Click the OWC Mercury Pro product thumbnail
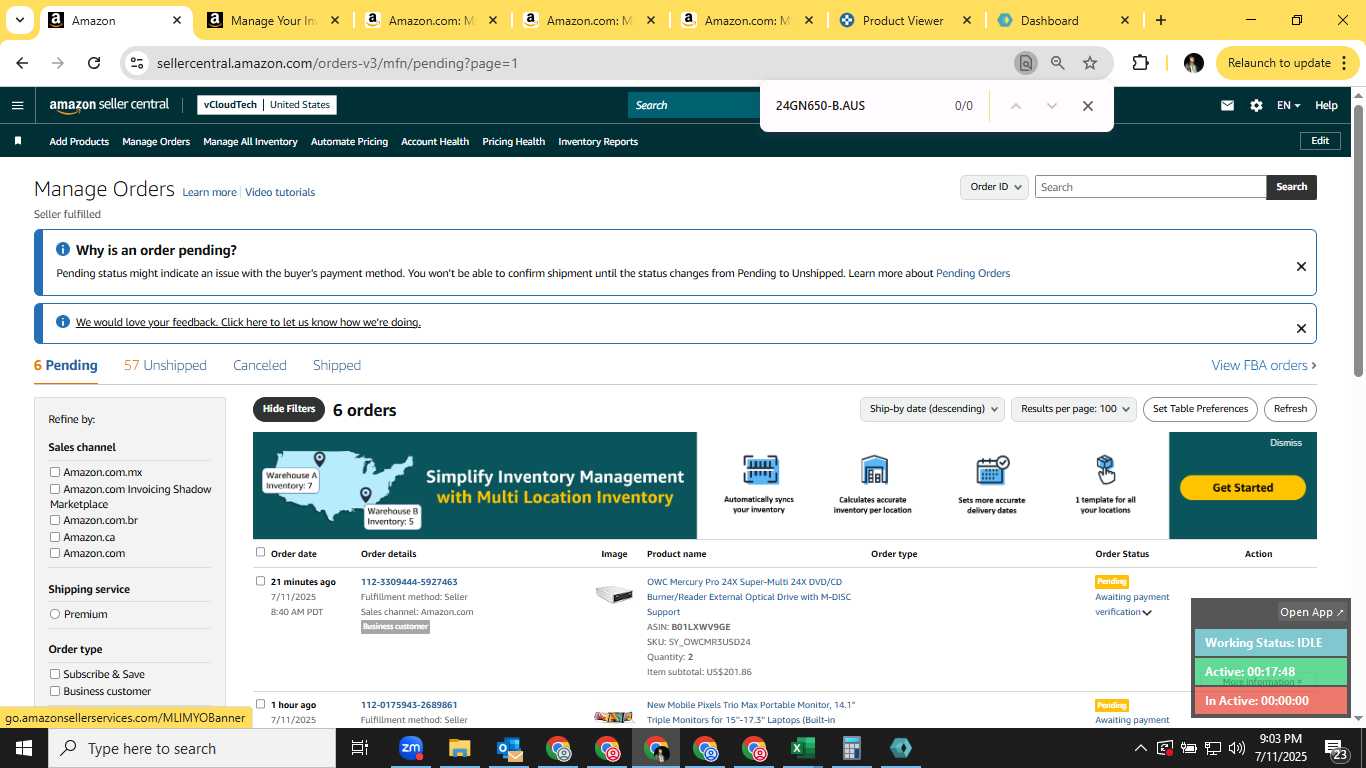 point(614,595)
